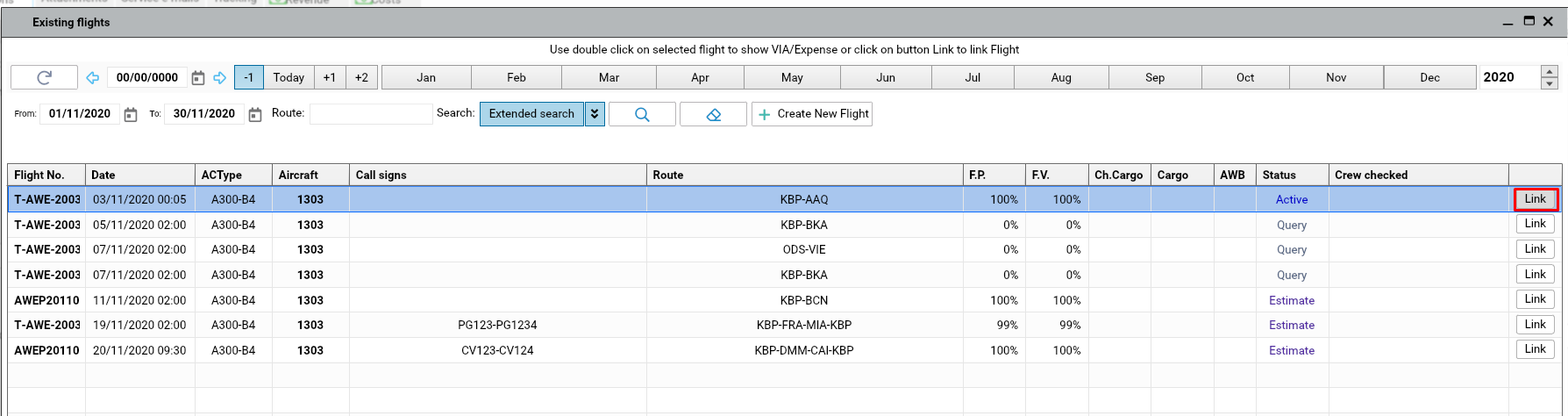Open calendar picker beside 00/00/0000 date
1568x416 pixels.
(x=198, y=78)
